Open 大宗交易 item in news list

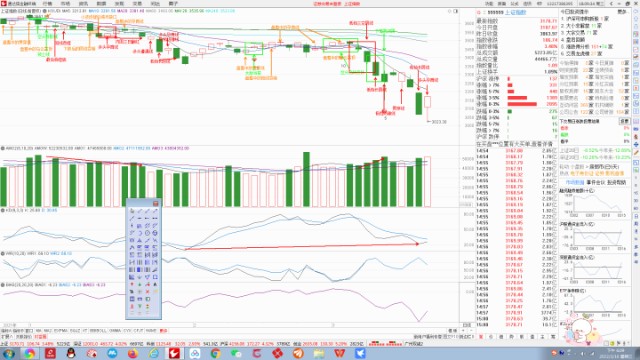(x=576, y=33)
